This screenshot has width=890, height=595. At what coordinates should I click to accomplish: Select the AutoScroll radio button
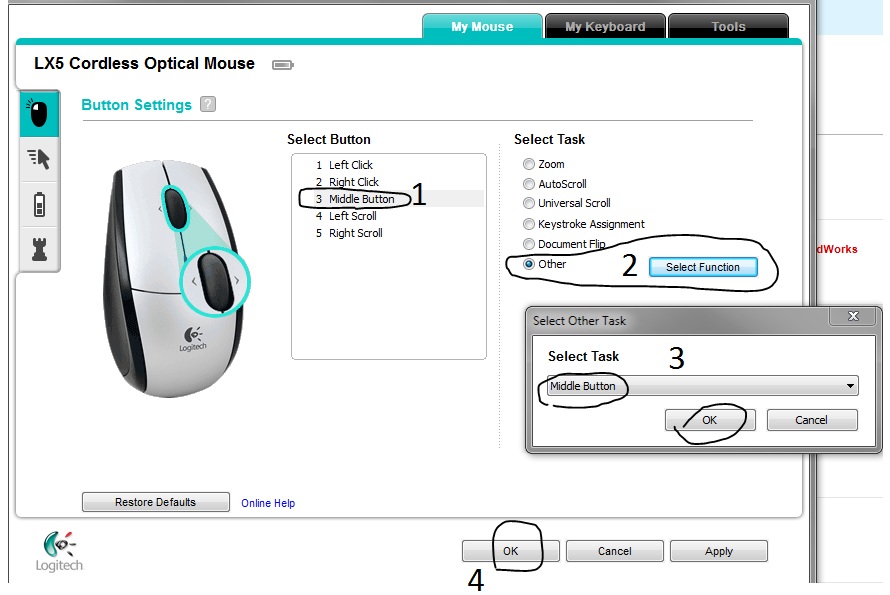tap(528, 184)
